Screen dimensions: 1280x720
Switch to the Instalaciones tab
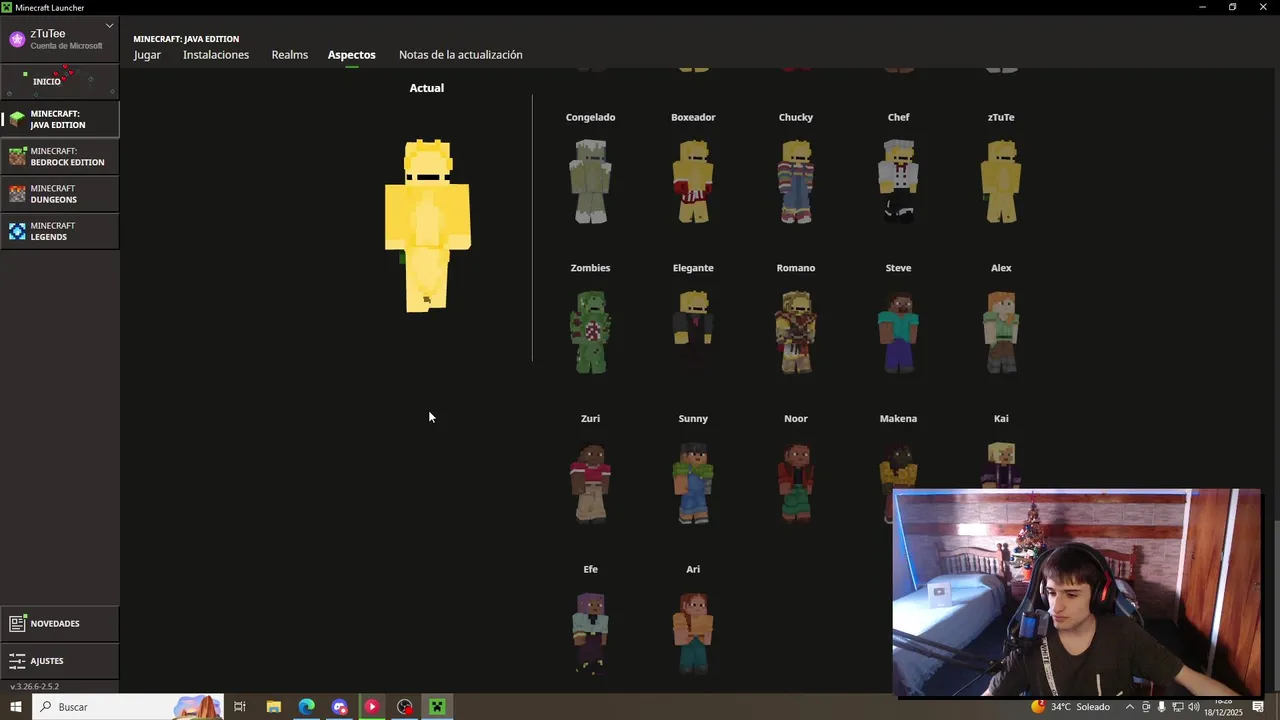tap(216, 55)
